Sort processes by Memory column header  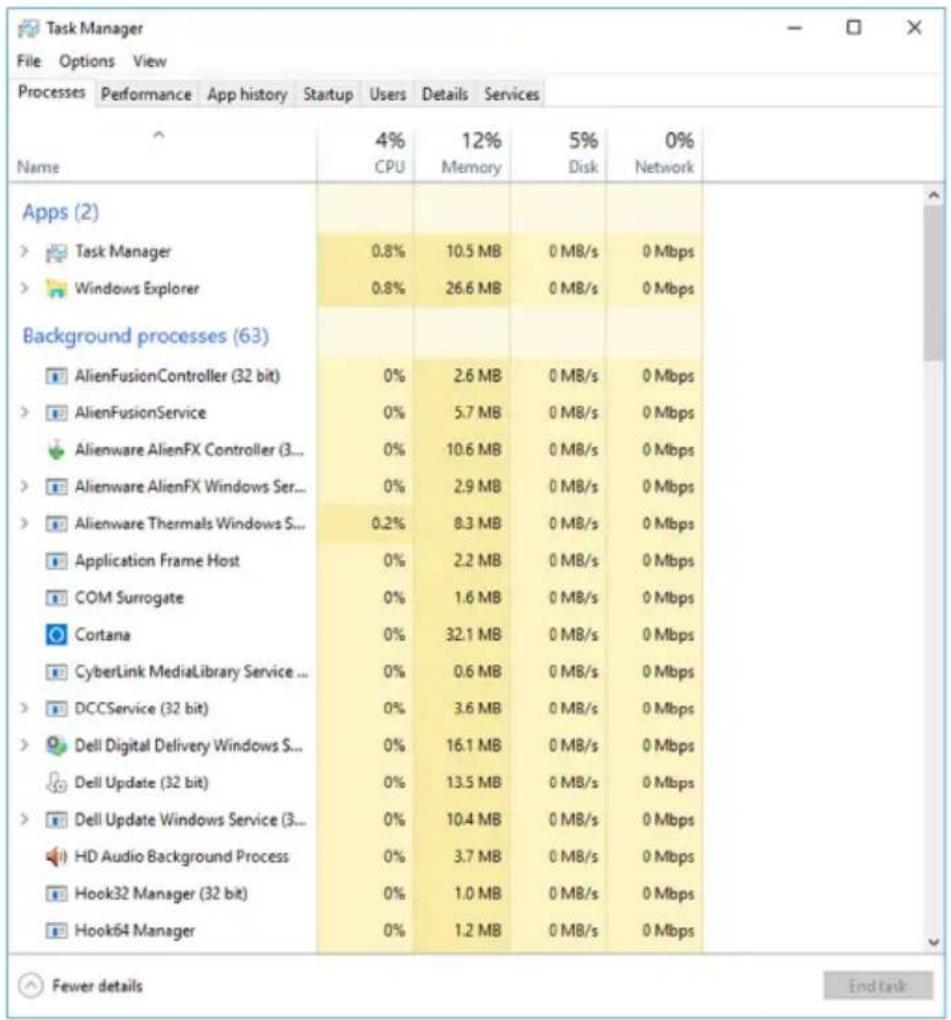coord(462,154)
